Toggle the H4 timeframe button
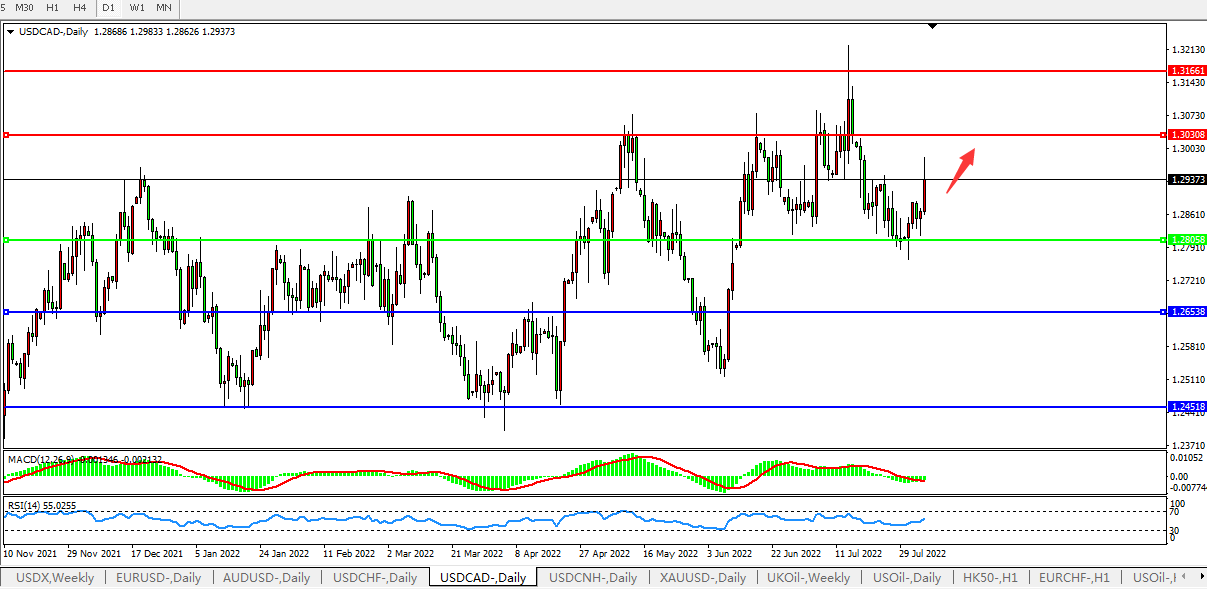Viewport: 1207px width, 589px height. (x=80, y=8)
